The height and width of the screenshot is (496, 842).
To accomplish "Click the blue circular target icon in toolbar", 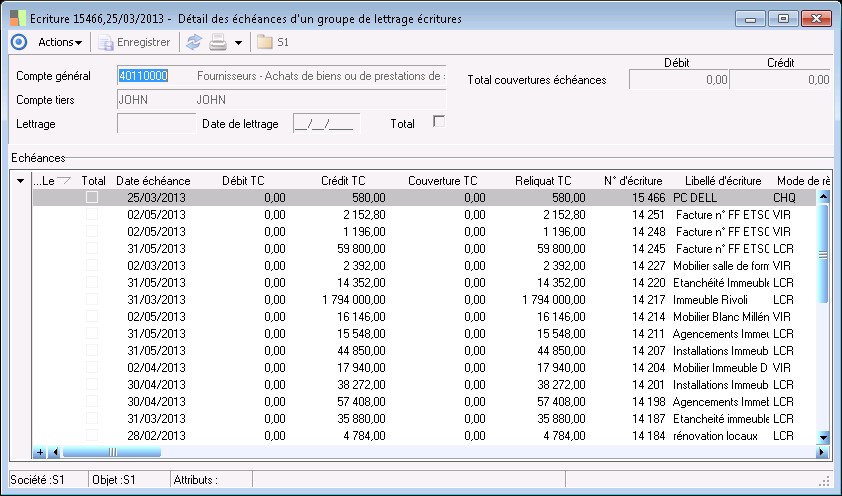I will pyautogui.click(x=18, y=42).
